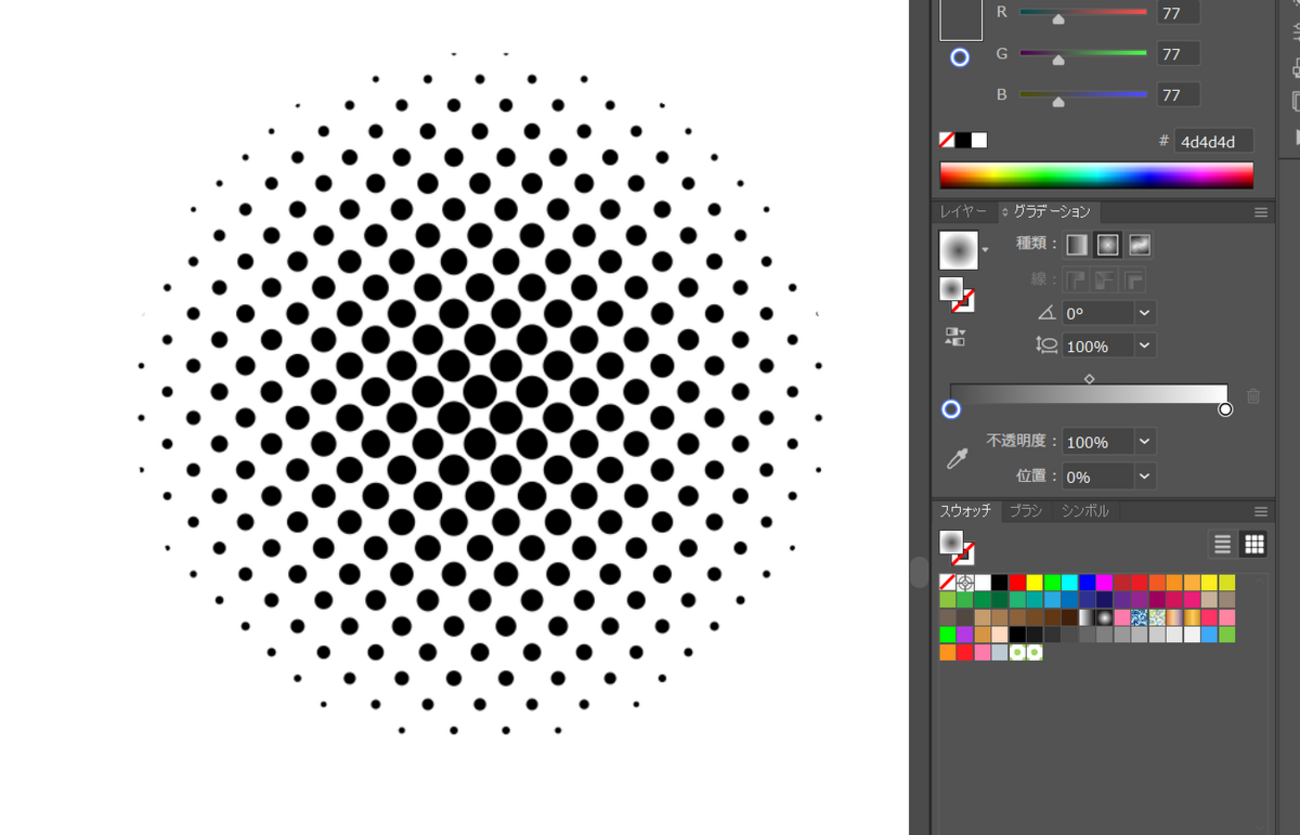1300x835 pixels.
Task: Select the red swatch in the top row
Action: click(x=1017, y=583)
